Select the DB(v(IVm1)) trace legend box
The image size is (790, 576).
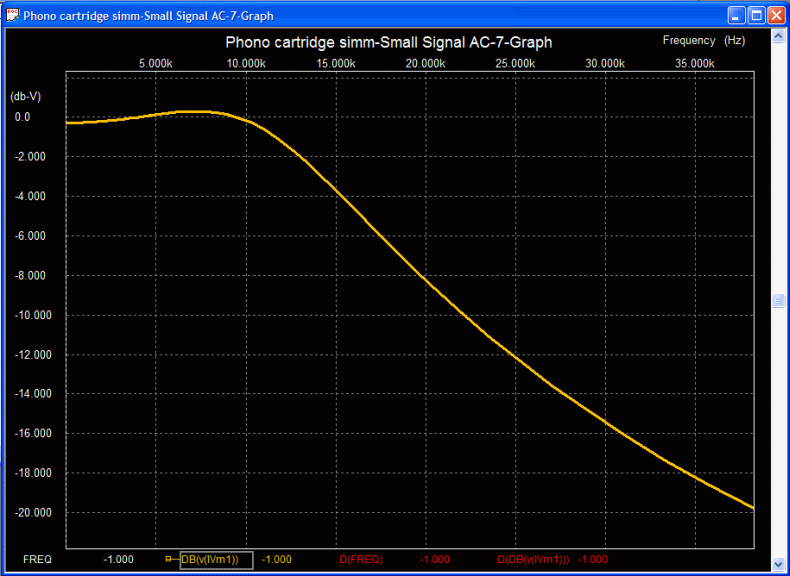[215, 559]
